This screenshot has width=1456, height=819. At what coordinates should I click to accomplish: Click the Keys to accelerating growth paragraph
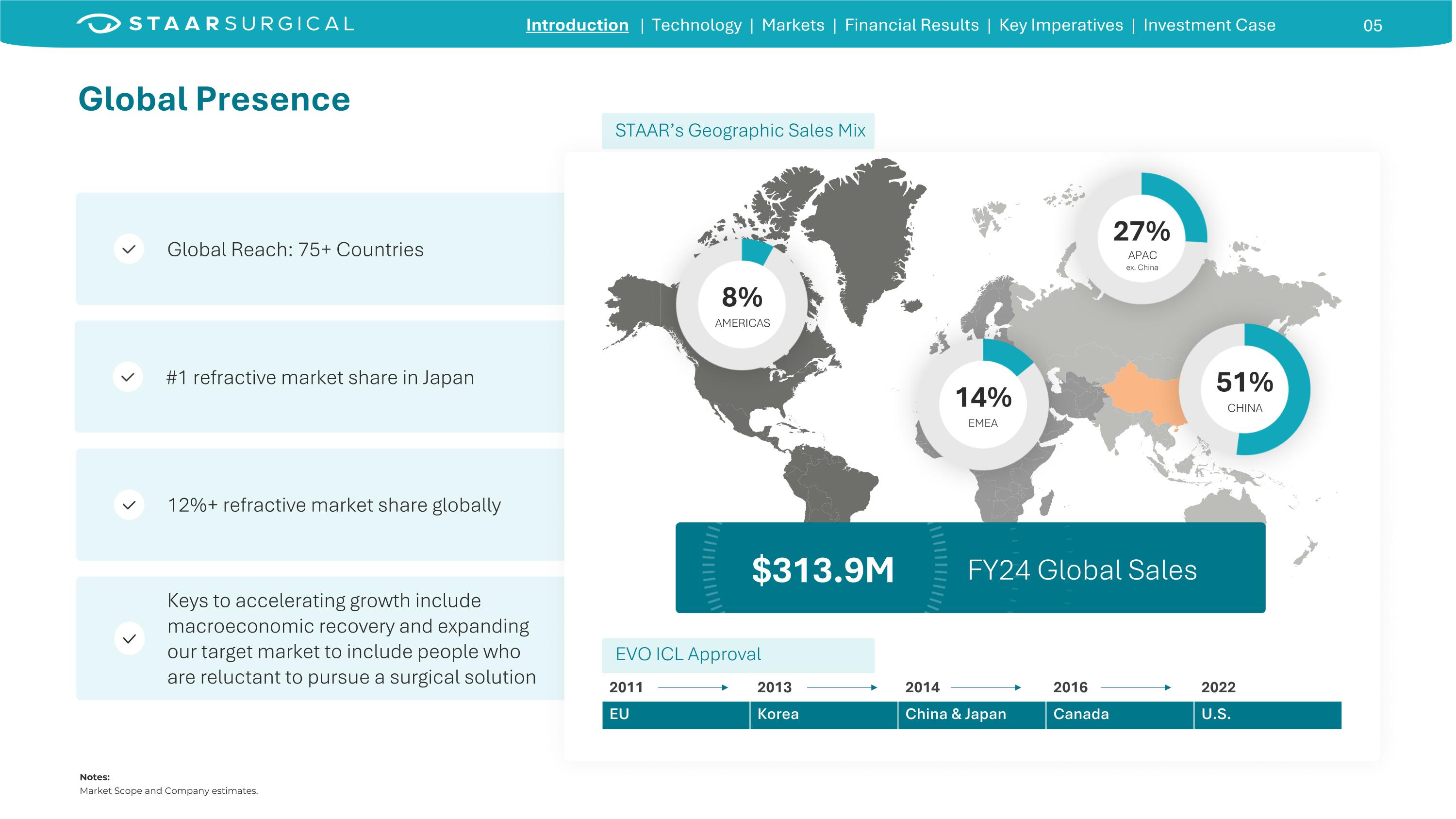click(351, 639)
